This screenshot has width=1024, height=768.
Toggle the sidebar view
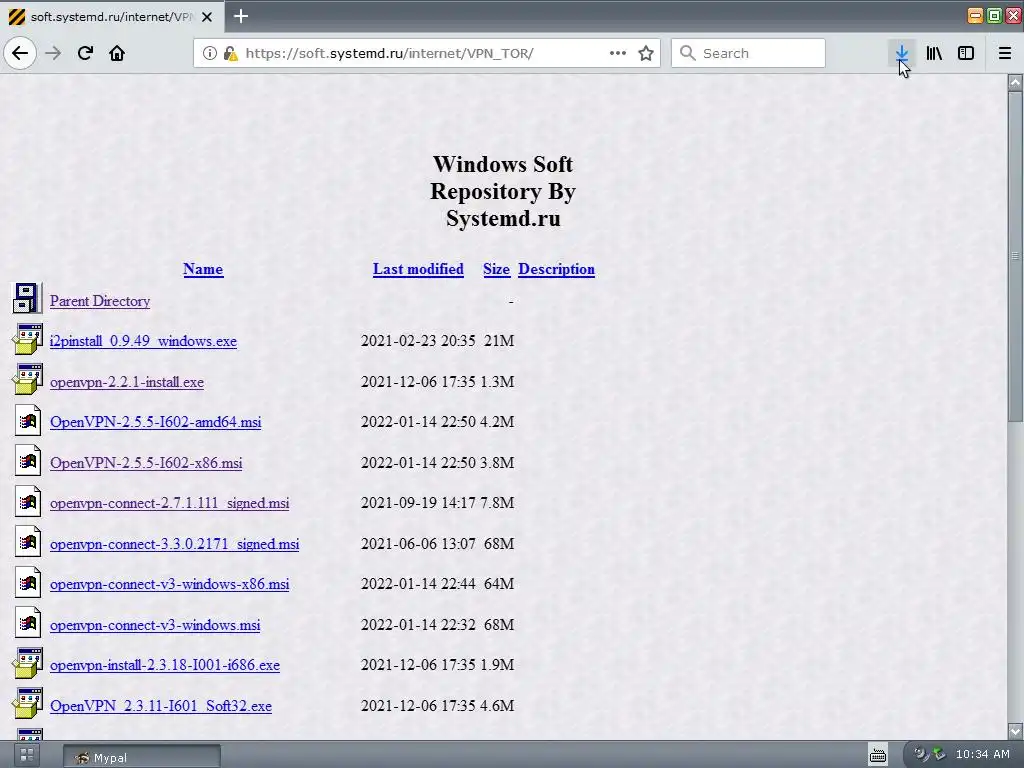(x=966, y=53)
